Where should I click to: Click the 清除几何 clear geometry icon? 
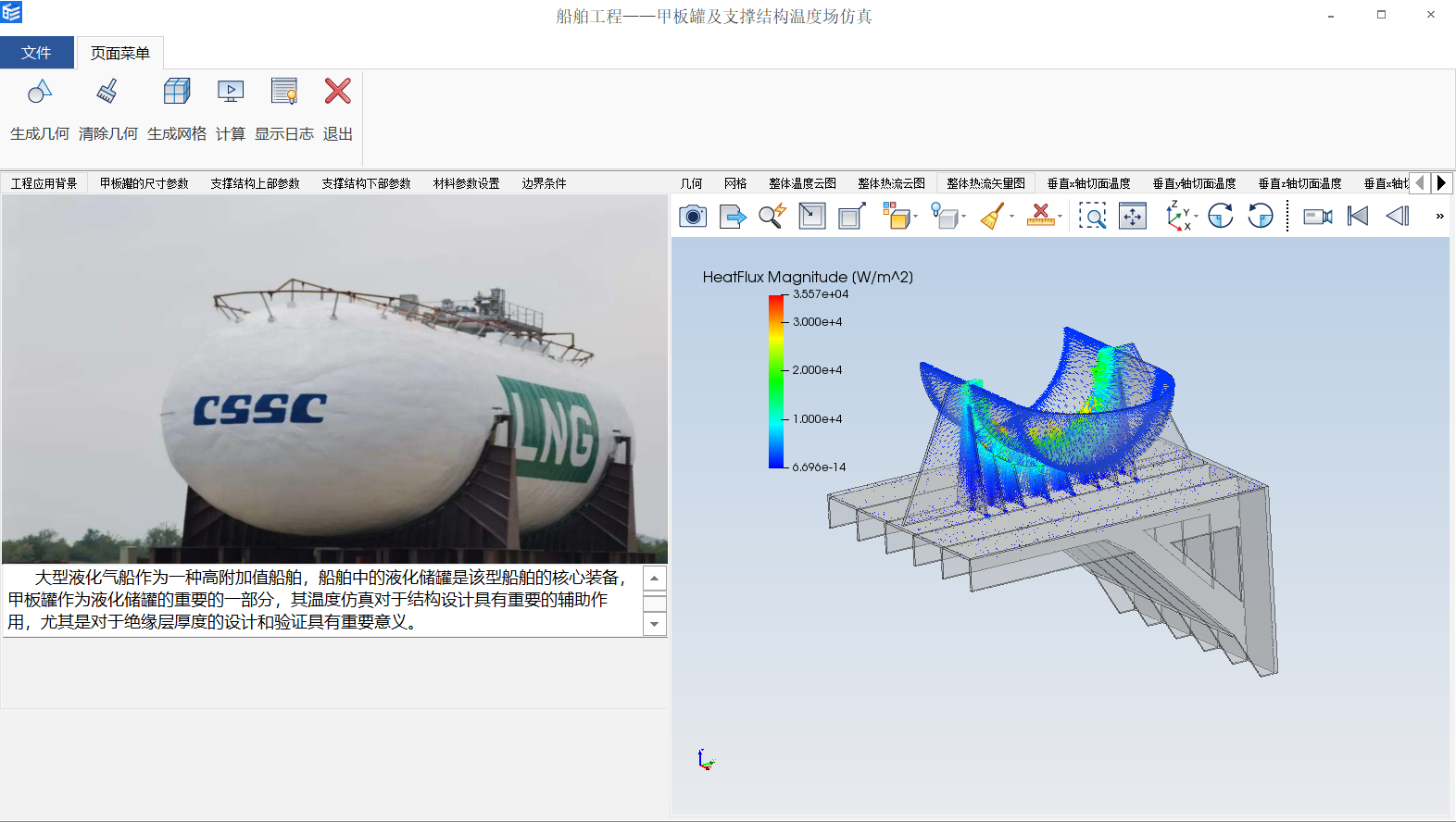[107, 91]
